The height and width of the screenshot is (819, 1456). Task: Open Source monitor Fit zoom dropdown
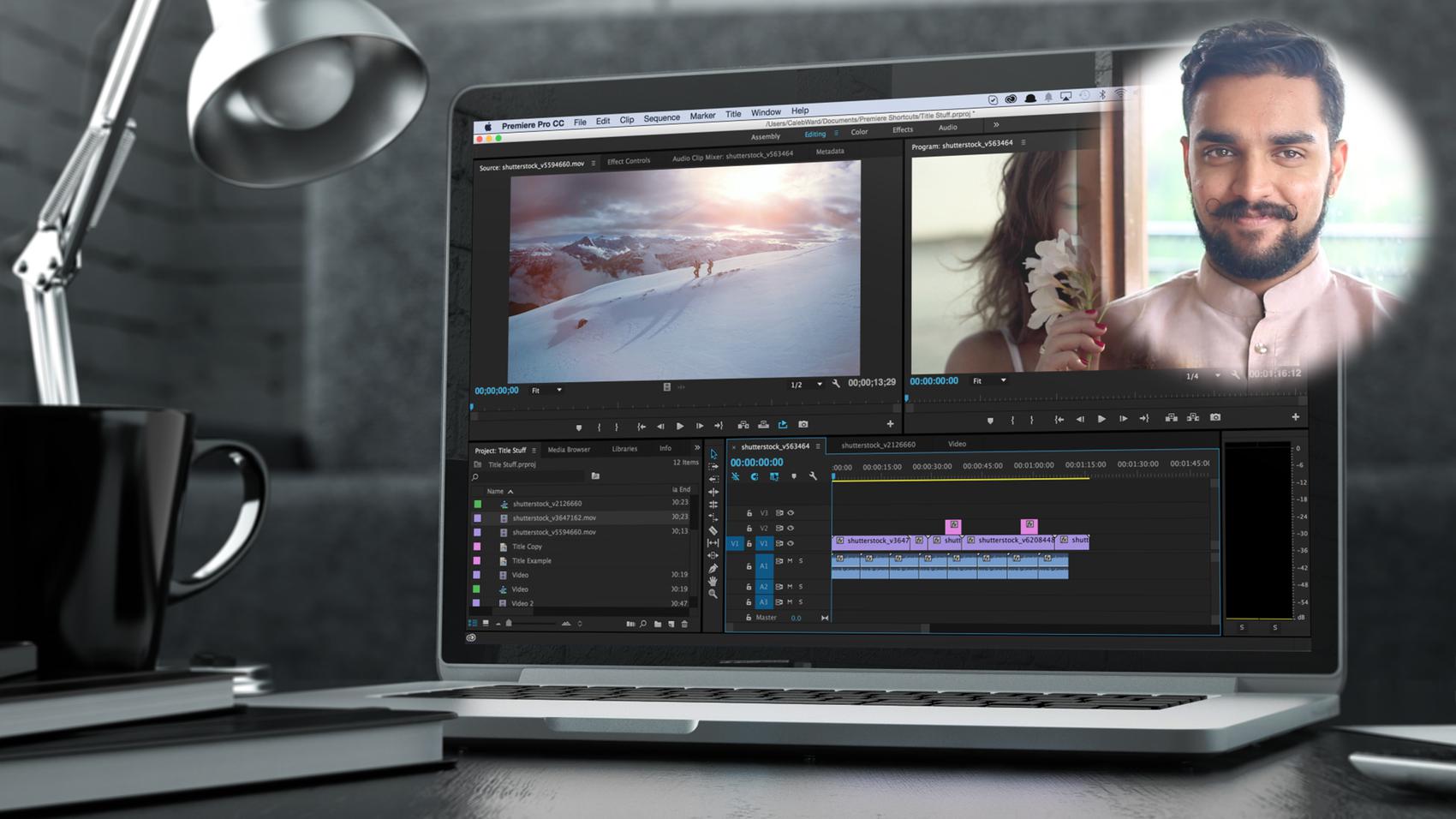tap(547, 391)
